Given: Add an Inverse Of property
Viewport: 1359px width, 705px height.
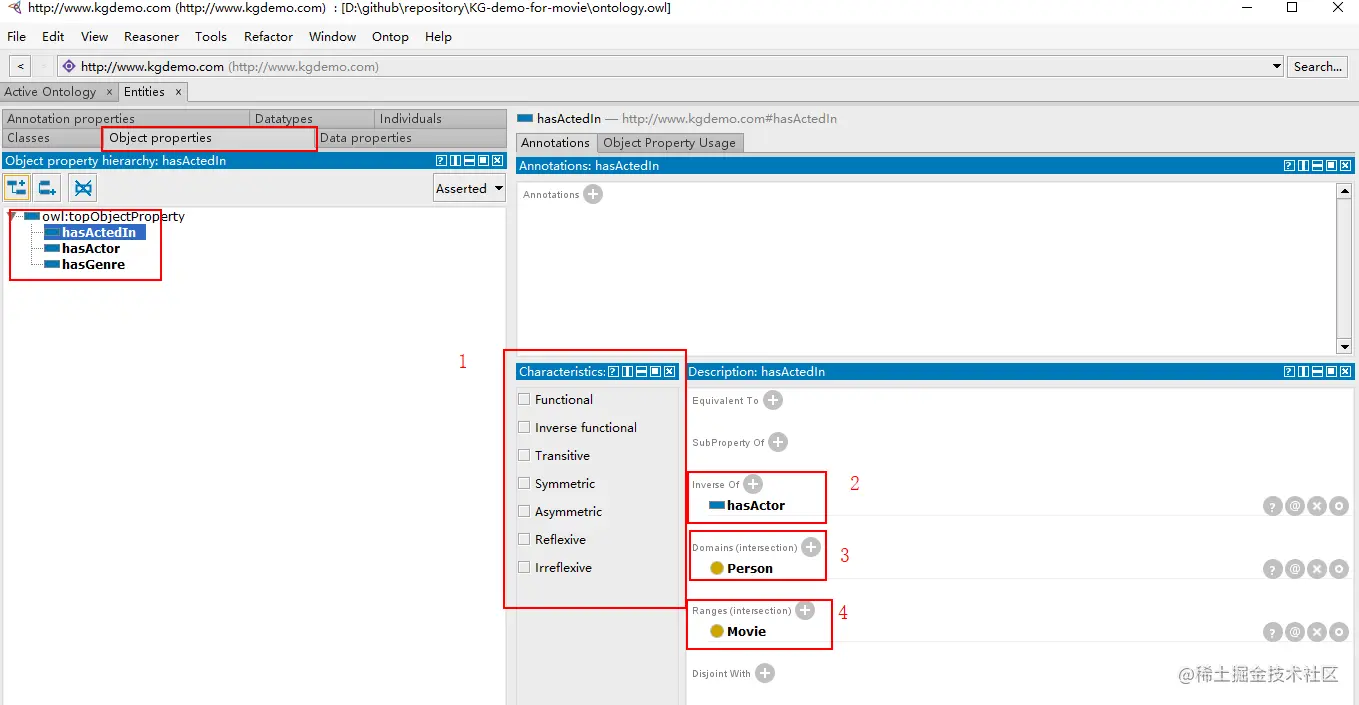Looking at the screenshot, I should pos(753,484).
